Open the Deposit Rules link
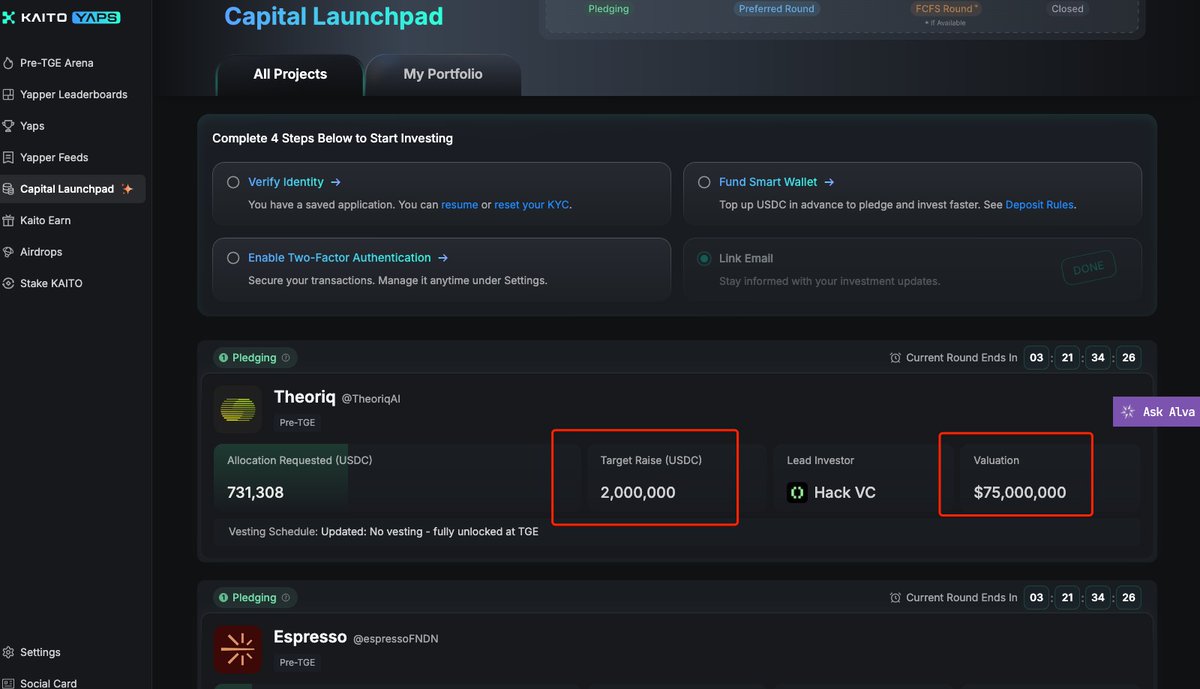This screenshot has width=1200, height=689. coord(1039,205)
